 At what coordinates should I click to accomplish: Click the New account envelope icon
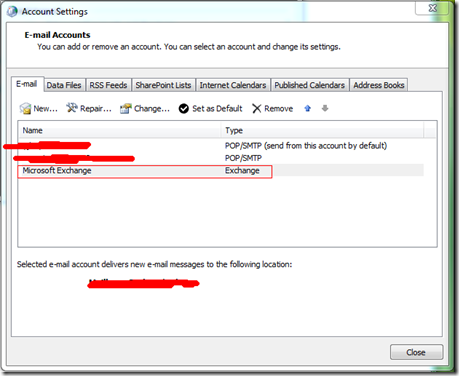[25, 109]
